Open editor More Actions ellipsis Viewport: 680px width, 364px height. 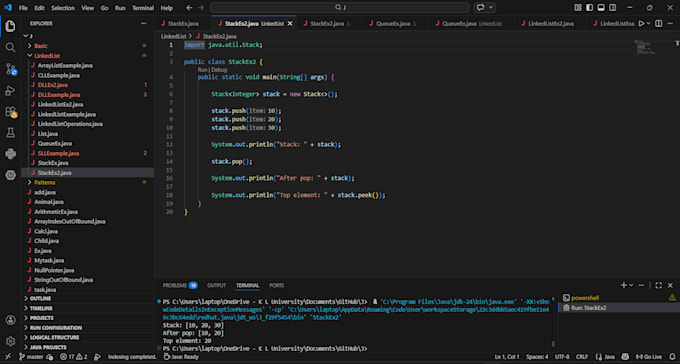671,23
